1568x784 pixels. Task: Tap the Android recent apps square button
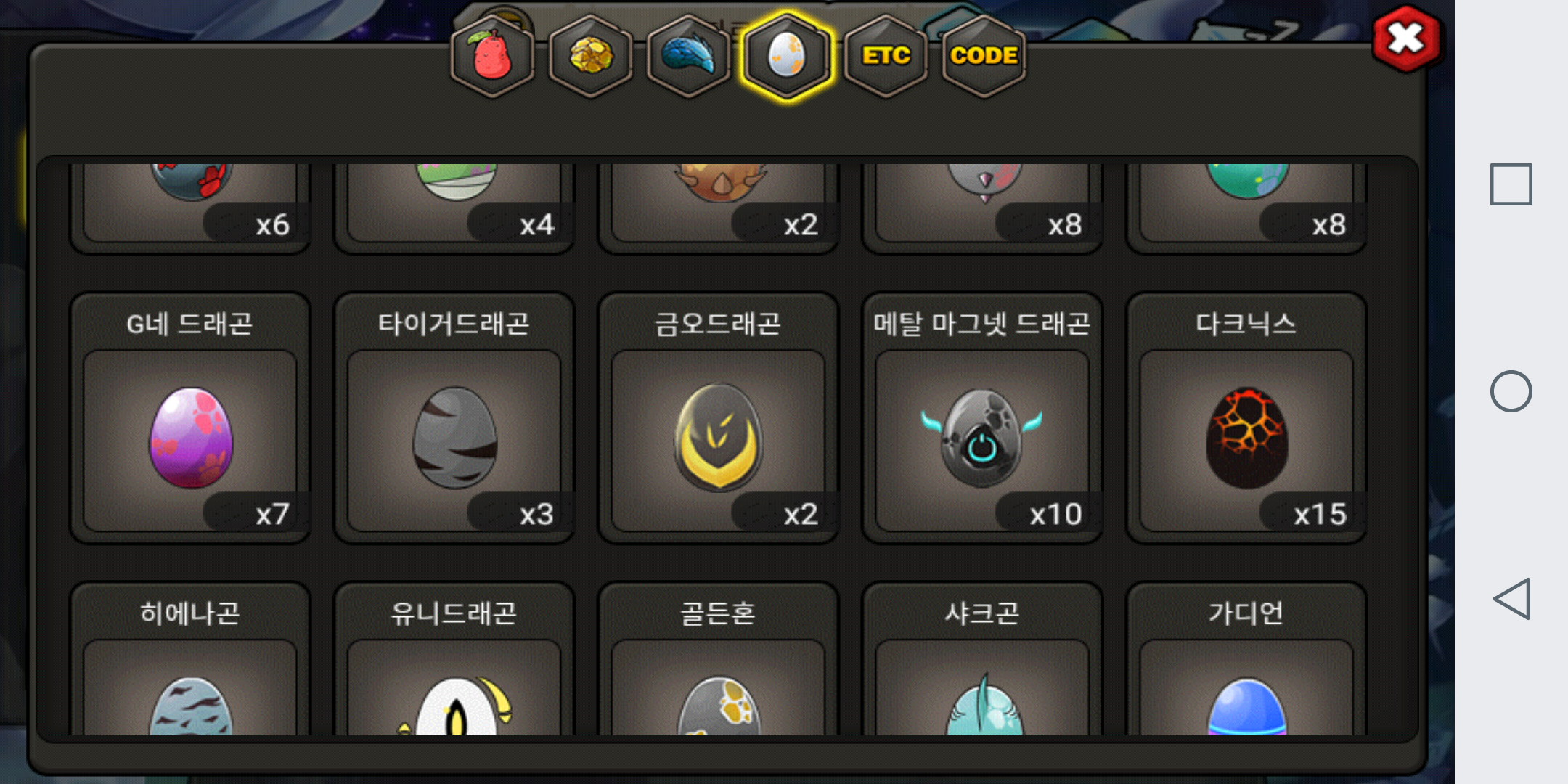pos(1511,184)
